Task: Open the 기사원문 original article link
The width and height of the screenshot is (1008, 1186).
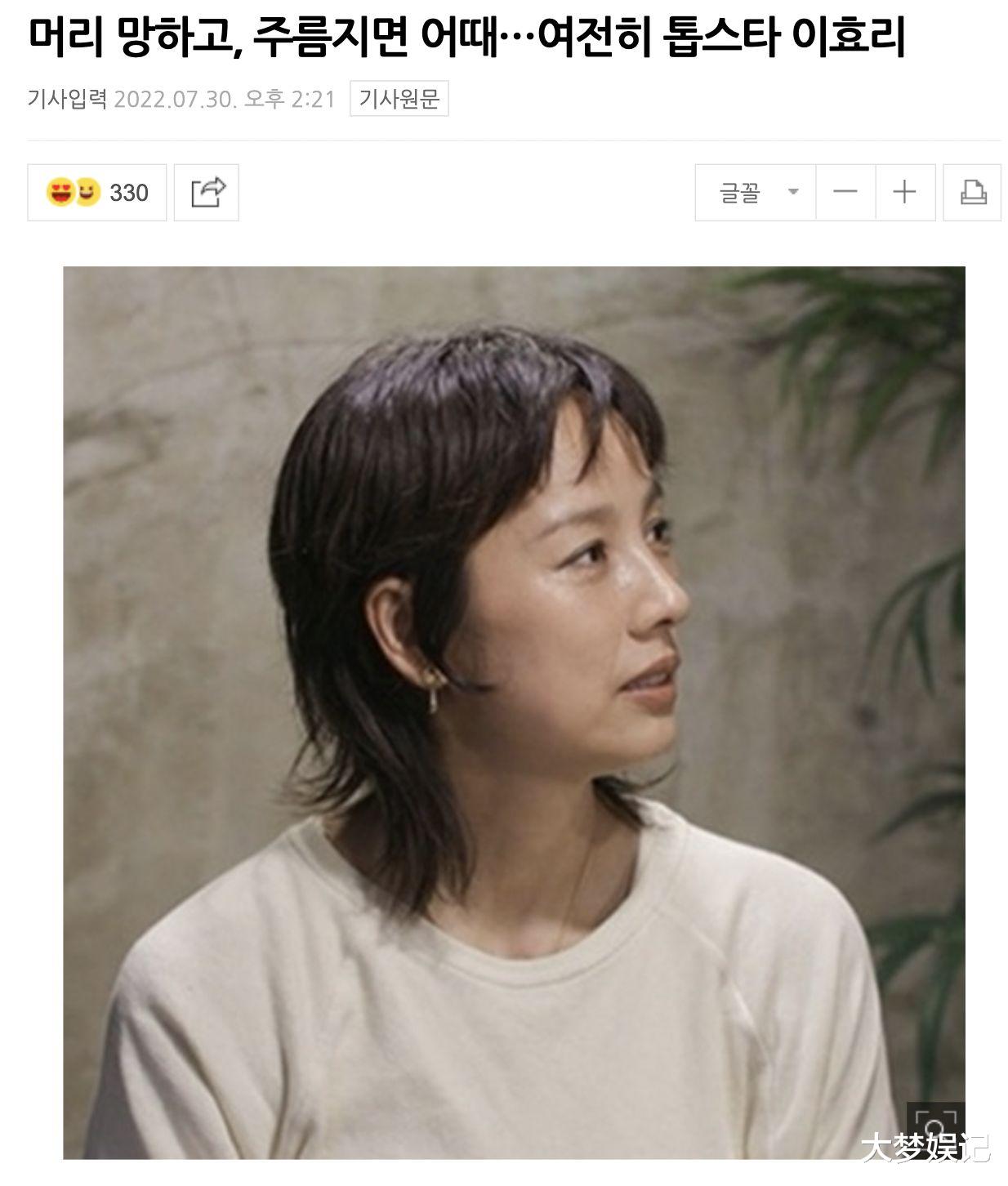Action: tap(399, 99)
